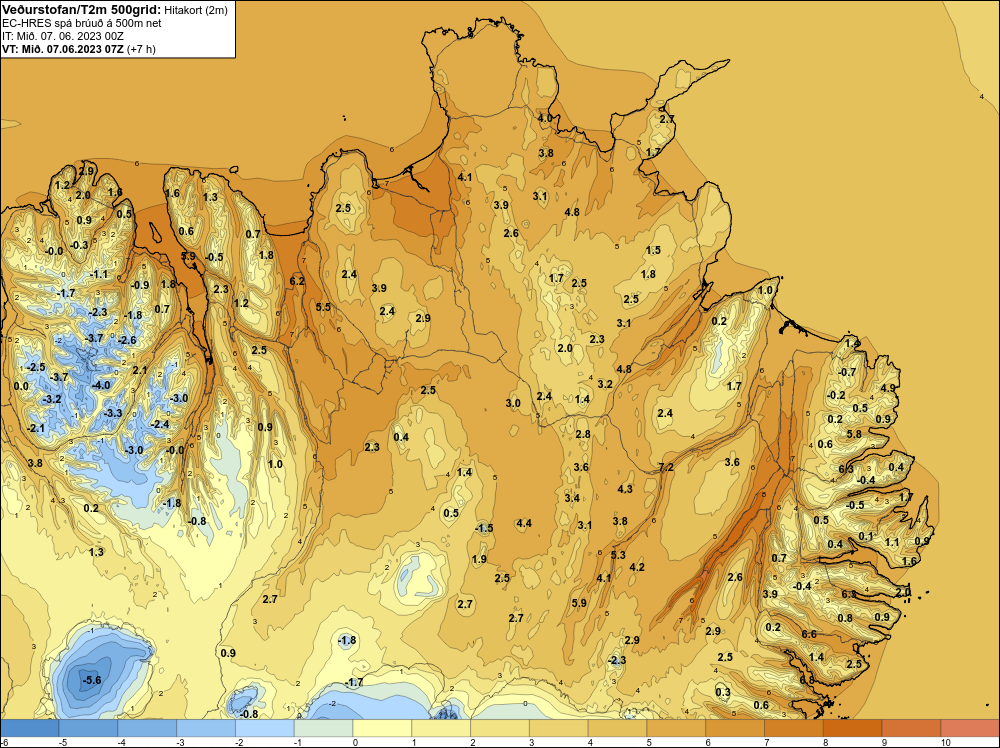Select the legend color segment between 7 and 8

point(794,728)
